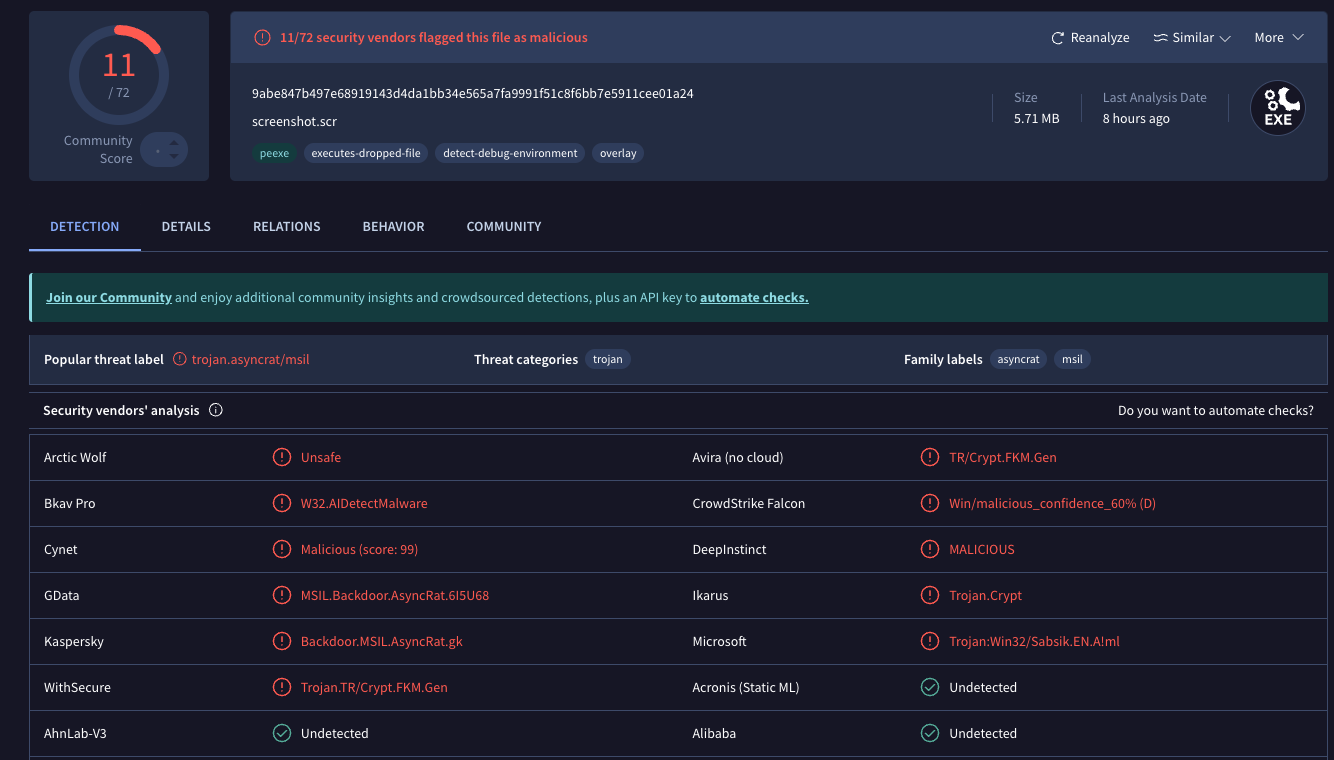Go to the Relations tab

[286, 227]
